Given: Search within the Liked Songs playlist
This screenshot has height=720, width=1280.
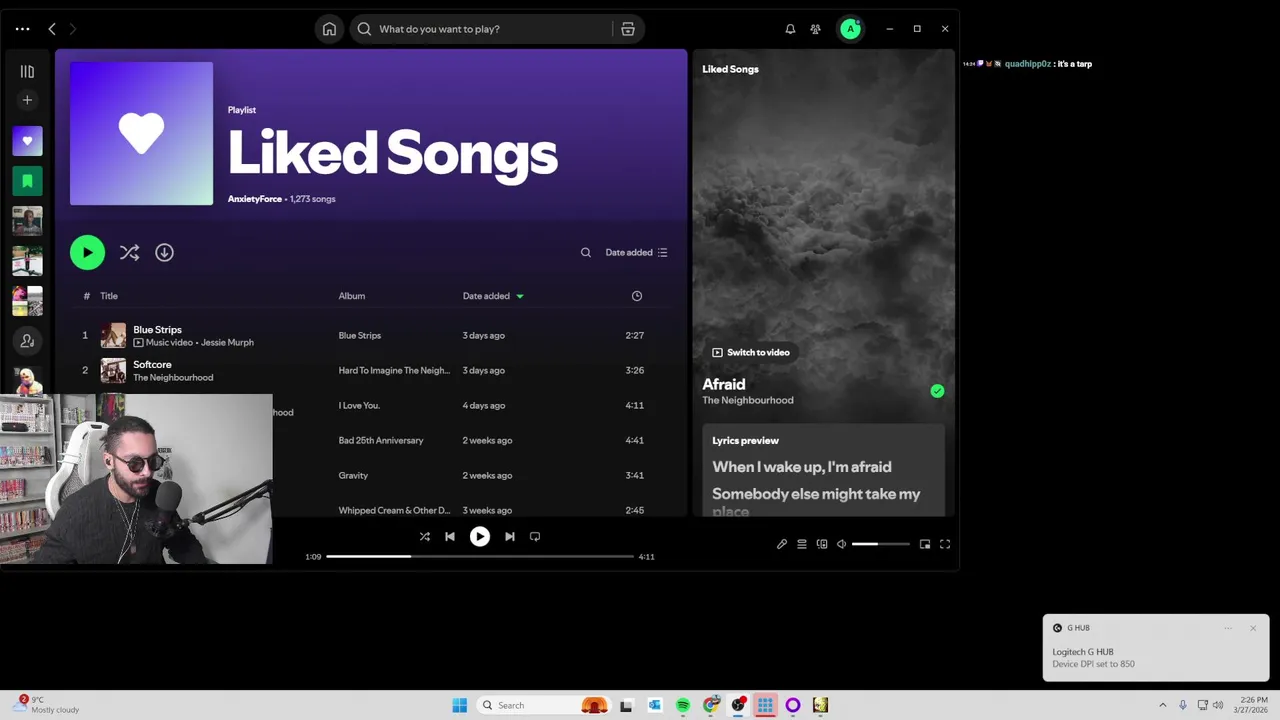Looking at the screenshot, I should tap(586, 253).
